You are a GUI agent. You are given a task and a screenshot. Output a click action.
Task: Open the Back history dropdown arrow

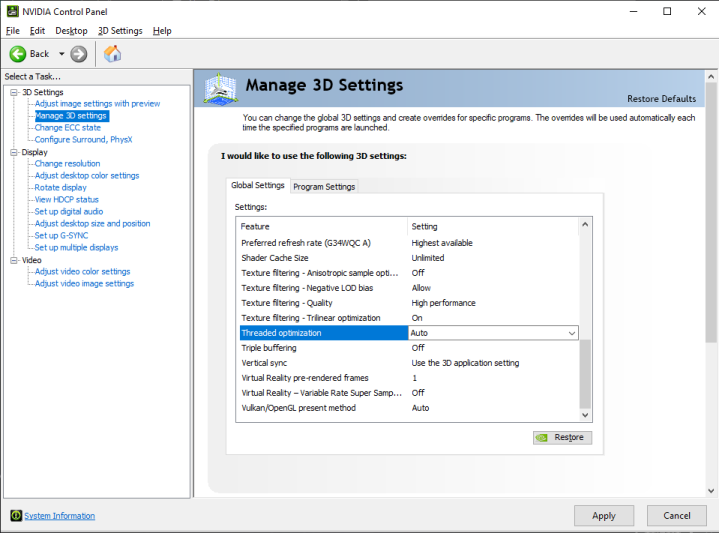pyautogui.click(x=61, y=54)
